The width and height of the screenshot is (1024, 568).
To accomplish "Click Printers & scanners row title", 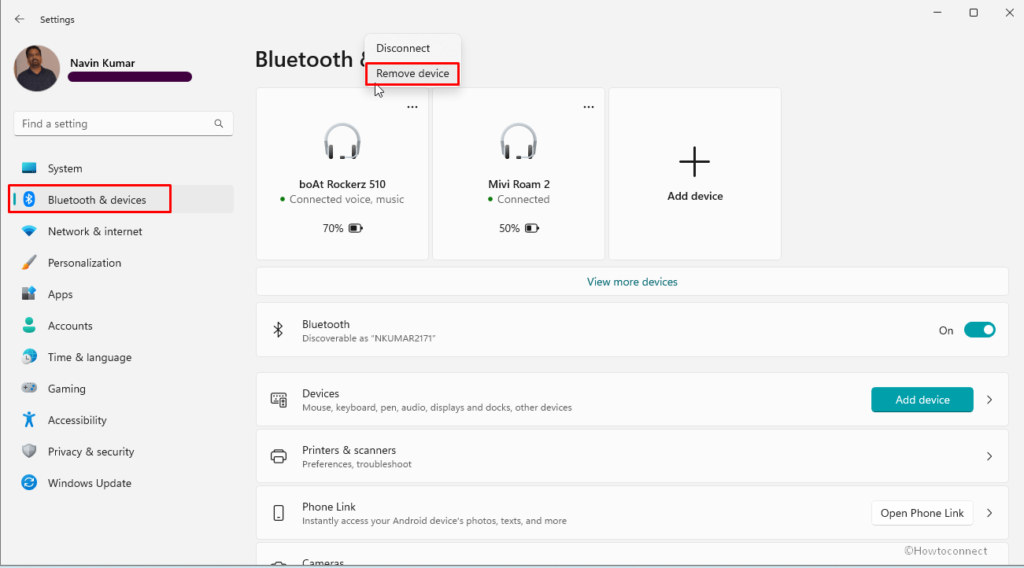I will point(349,450).
